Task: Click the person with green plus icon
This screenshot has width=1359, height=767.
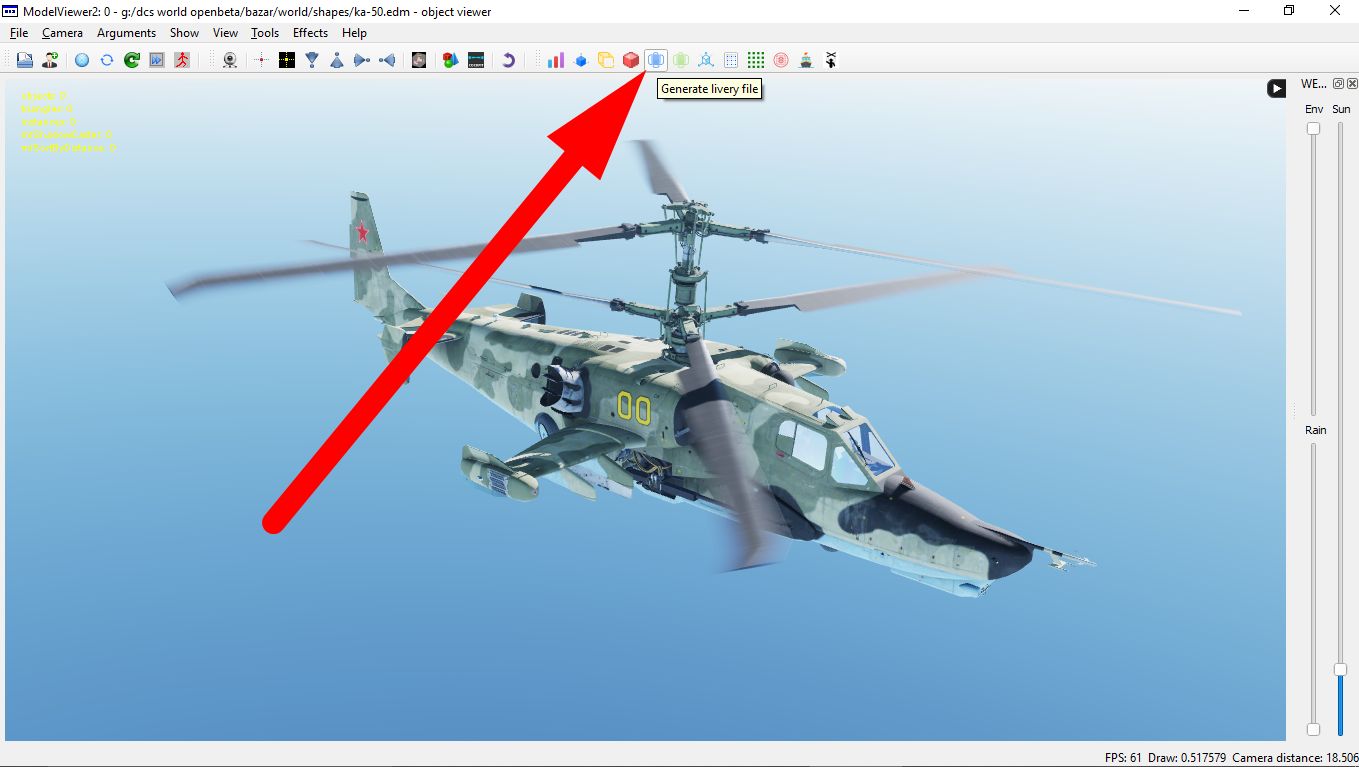Action: pyautogui.click(x=50, y=60)
